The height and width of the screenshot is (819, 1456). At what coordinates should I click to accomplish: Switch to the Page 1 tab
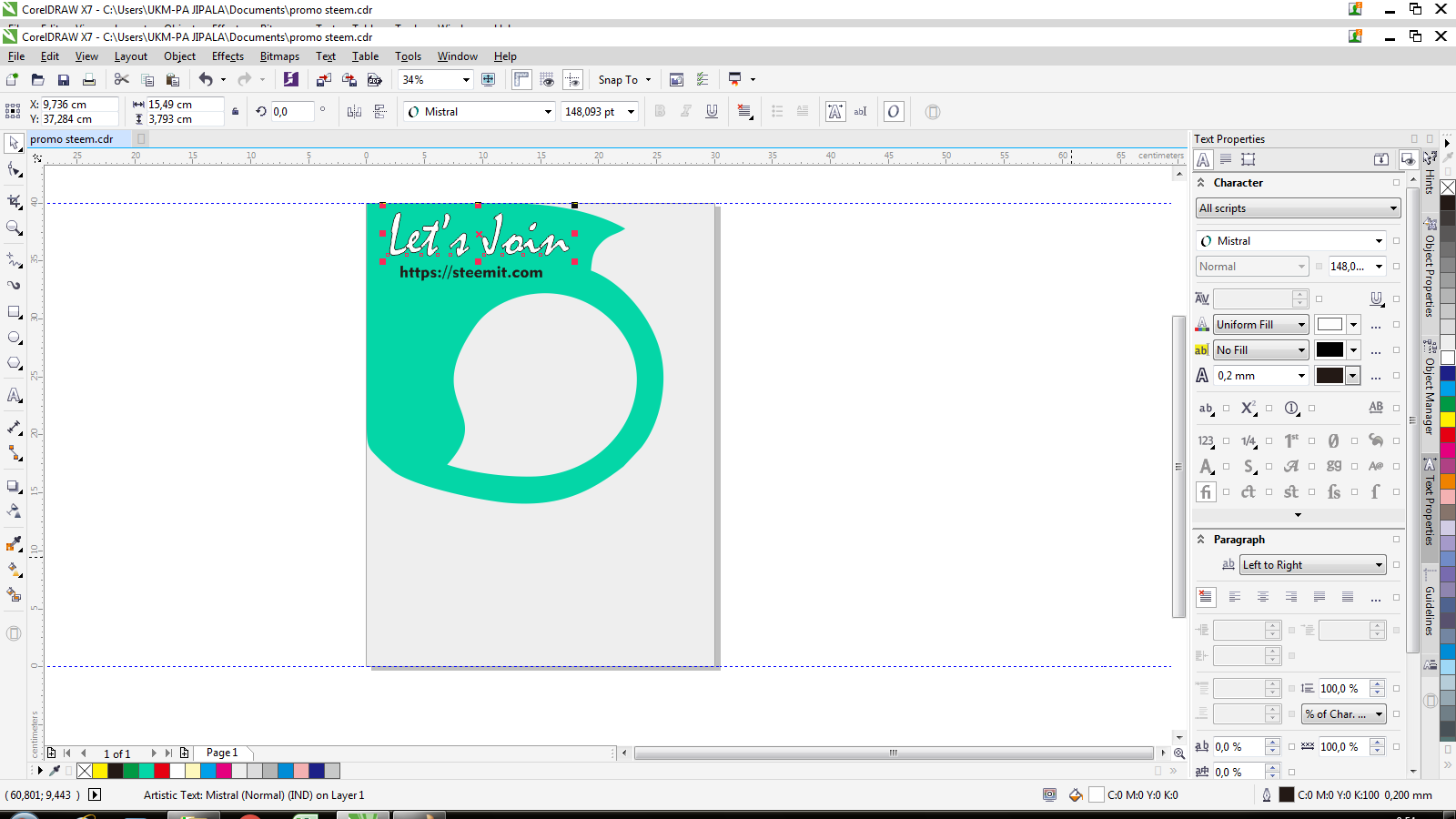222,753
